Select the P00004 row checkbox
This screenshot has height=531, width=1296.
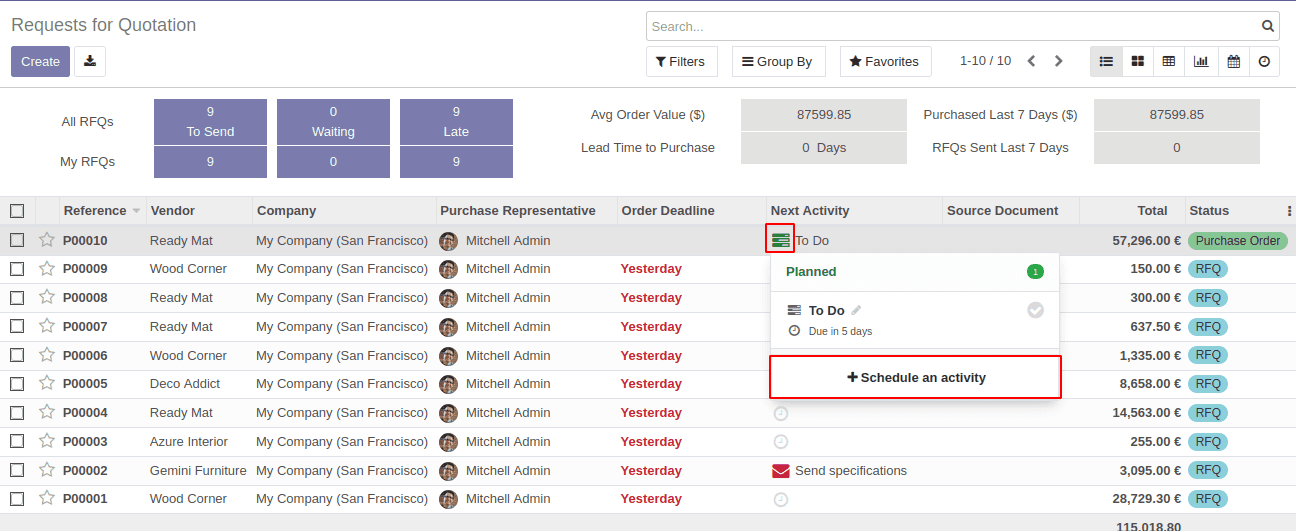click(17, 412)
